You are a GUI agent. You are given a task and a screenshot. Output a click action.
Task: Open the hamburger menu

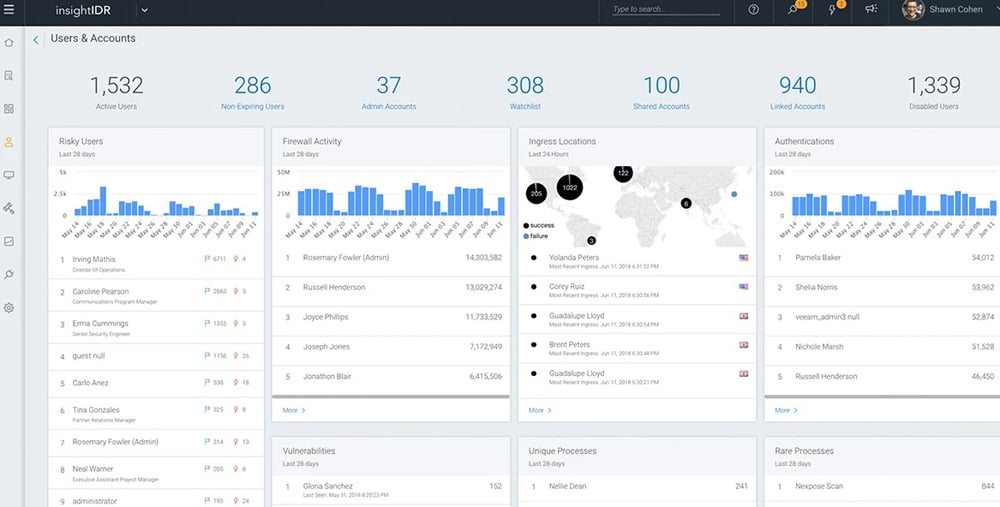[9, 10]
